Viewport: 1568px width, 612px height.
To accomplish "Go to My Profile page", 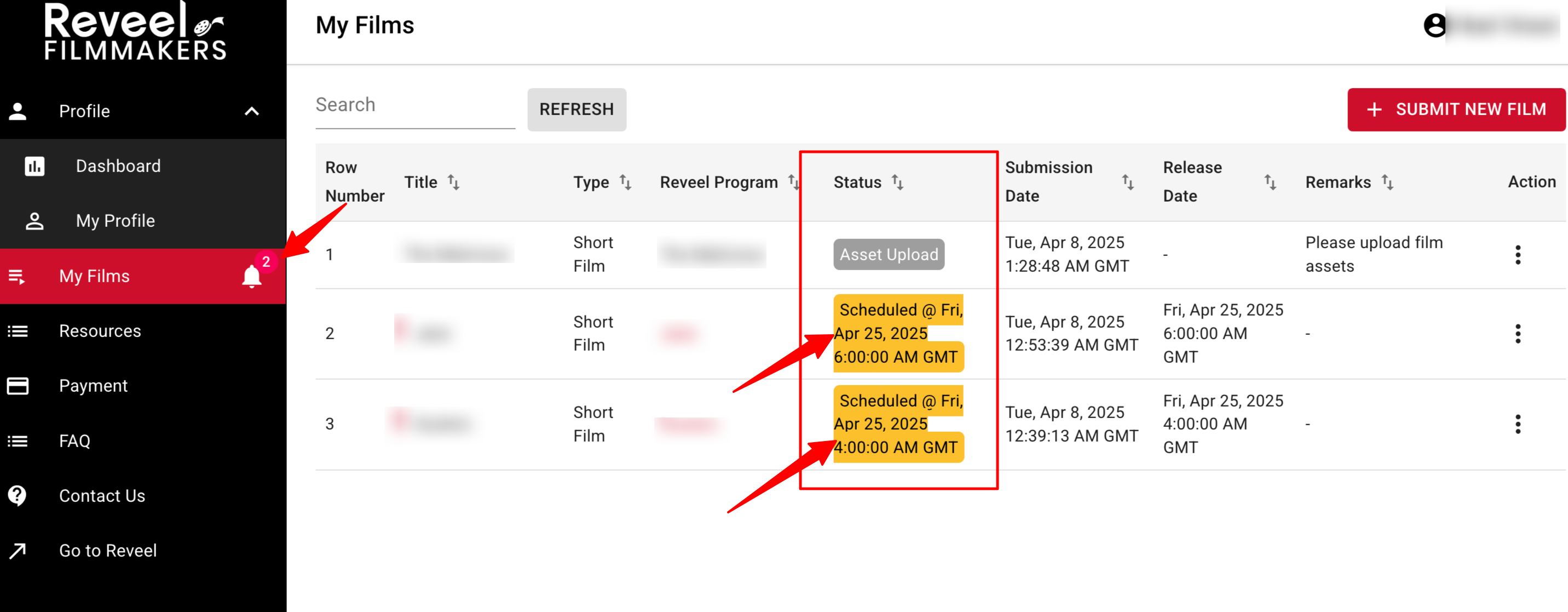I will coord(115,221).
